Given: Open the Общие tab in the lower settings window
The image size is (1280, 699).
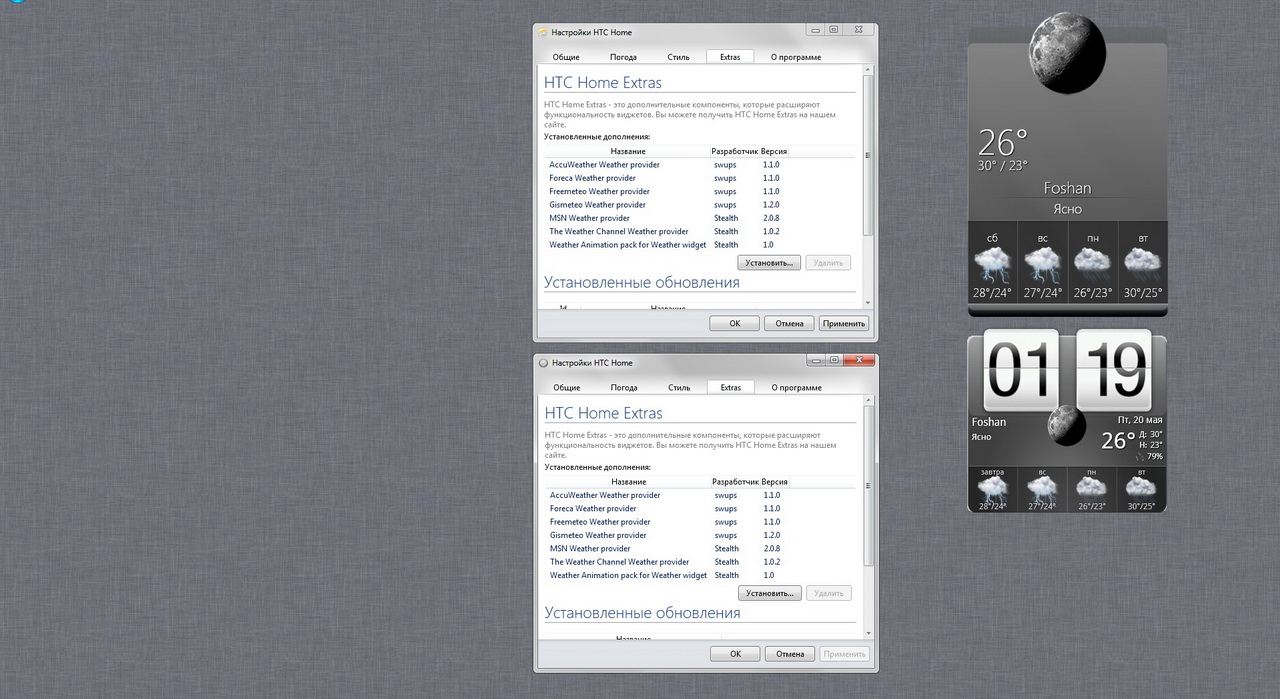Looking at the screenshot, I should click(567, 387).
